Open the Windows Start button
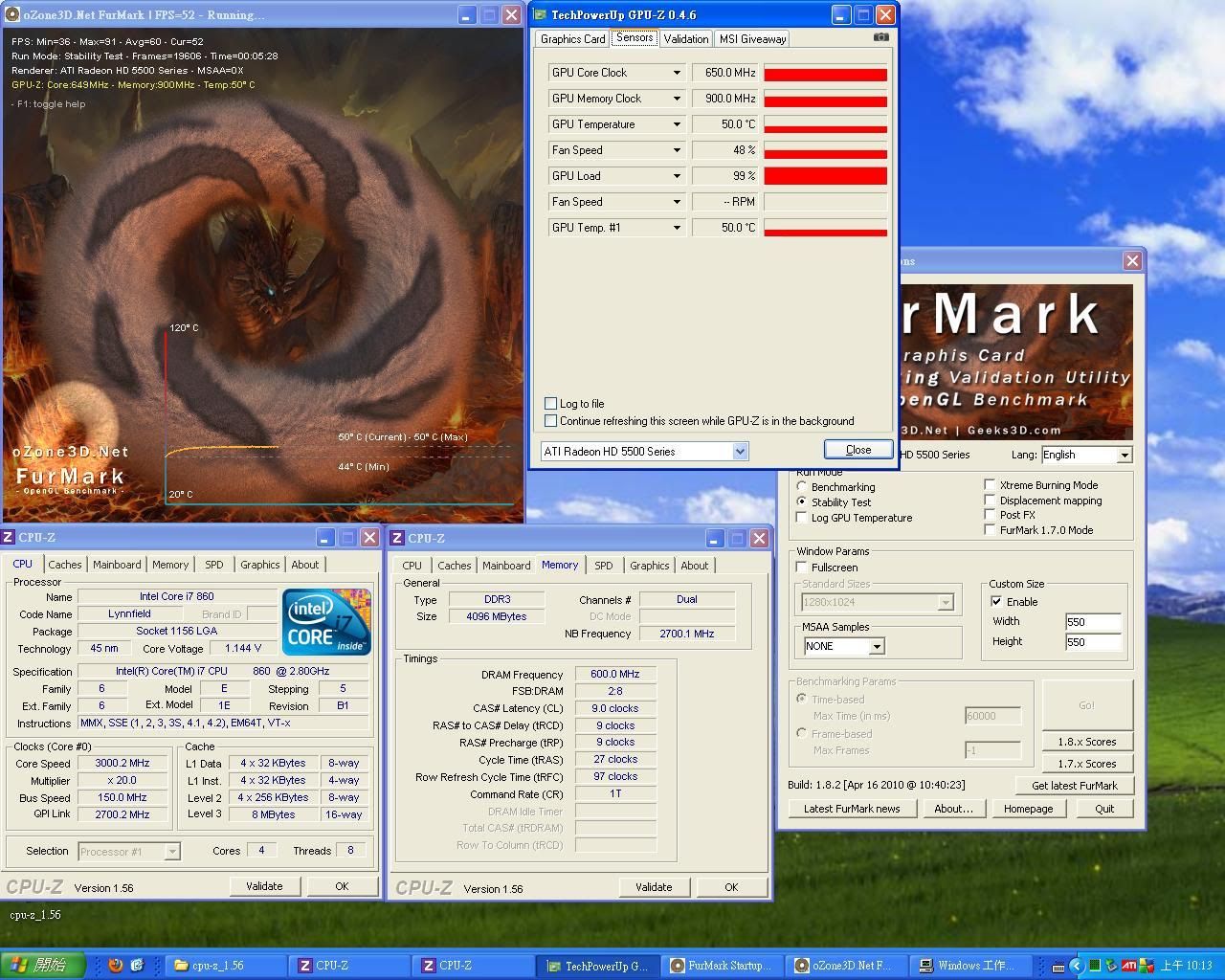The width and height of the screenshot is (1225, 980). (43, 965)
